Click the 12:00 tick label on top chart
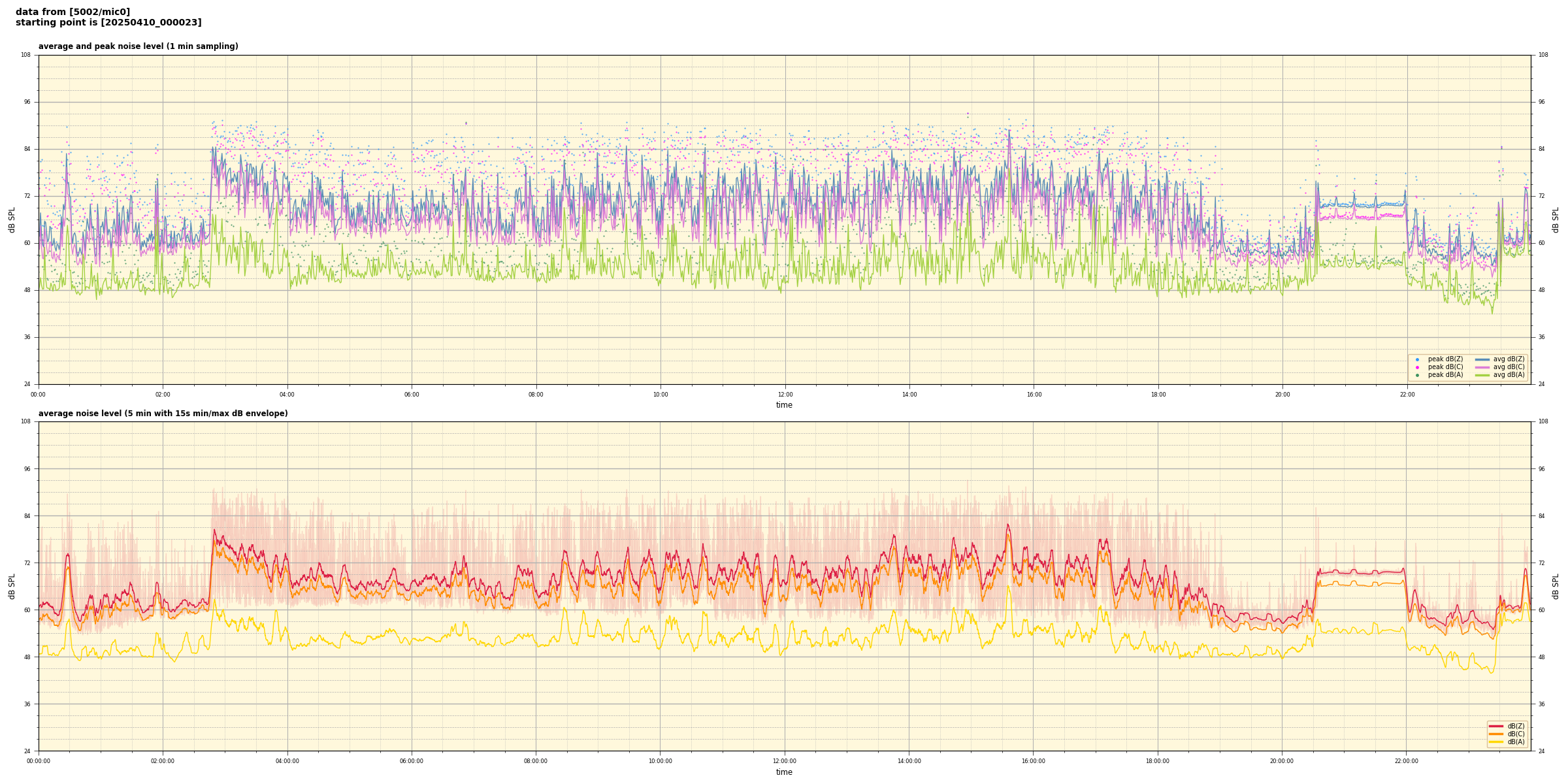 coord(785,395)
